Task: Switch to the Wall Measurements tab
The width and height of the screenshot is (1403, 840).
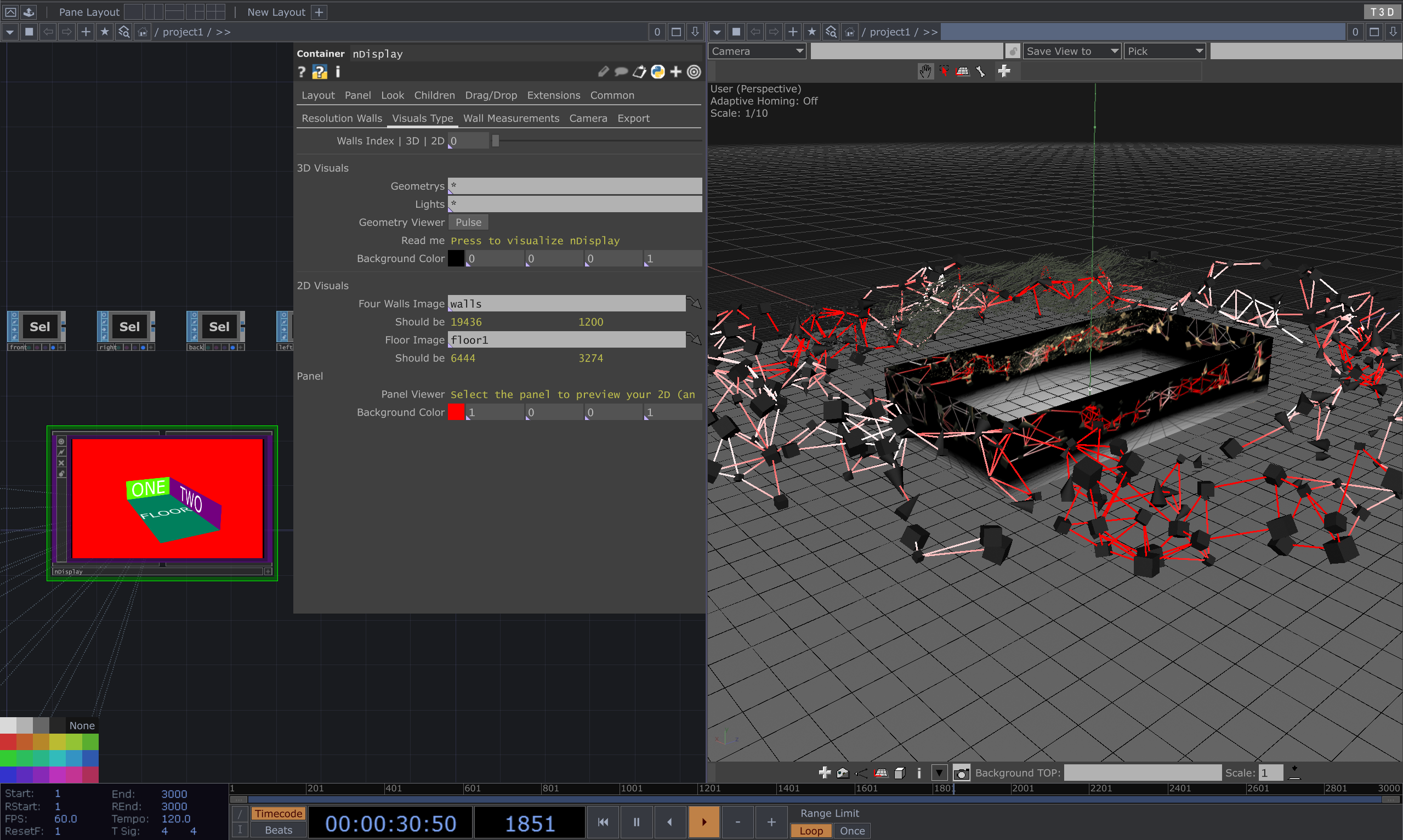Action: pyautogui.click(x=511, y=118)
